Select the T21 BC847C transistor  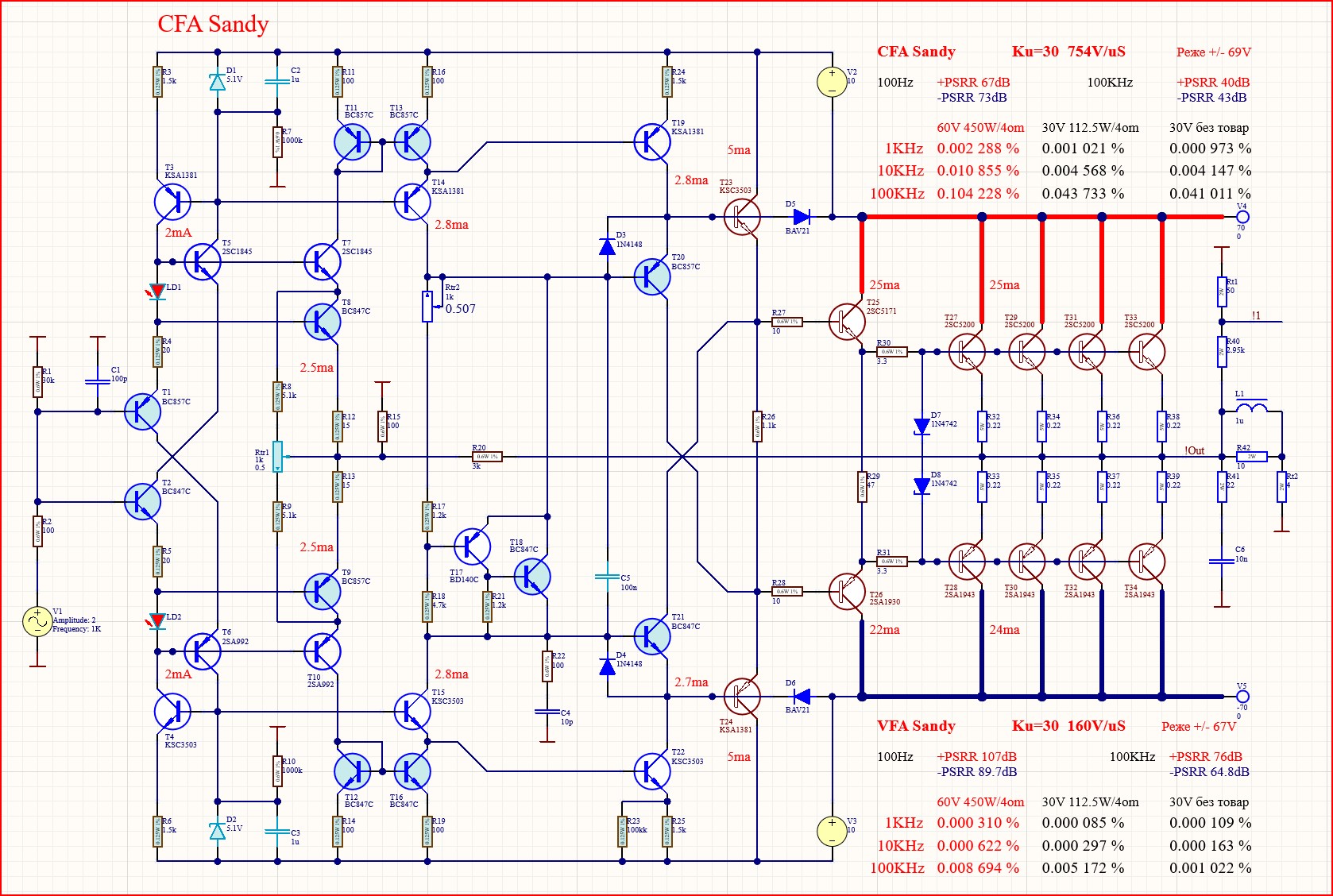click(652, 635)
